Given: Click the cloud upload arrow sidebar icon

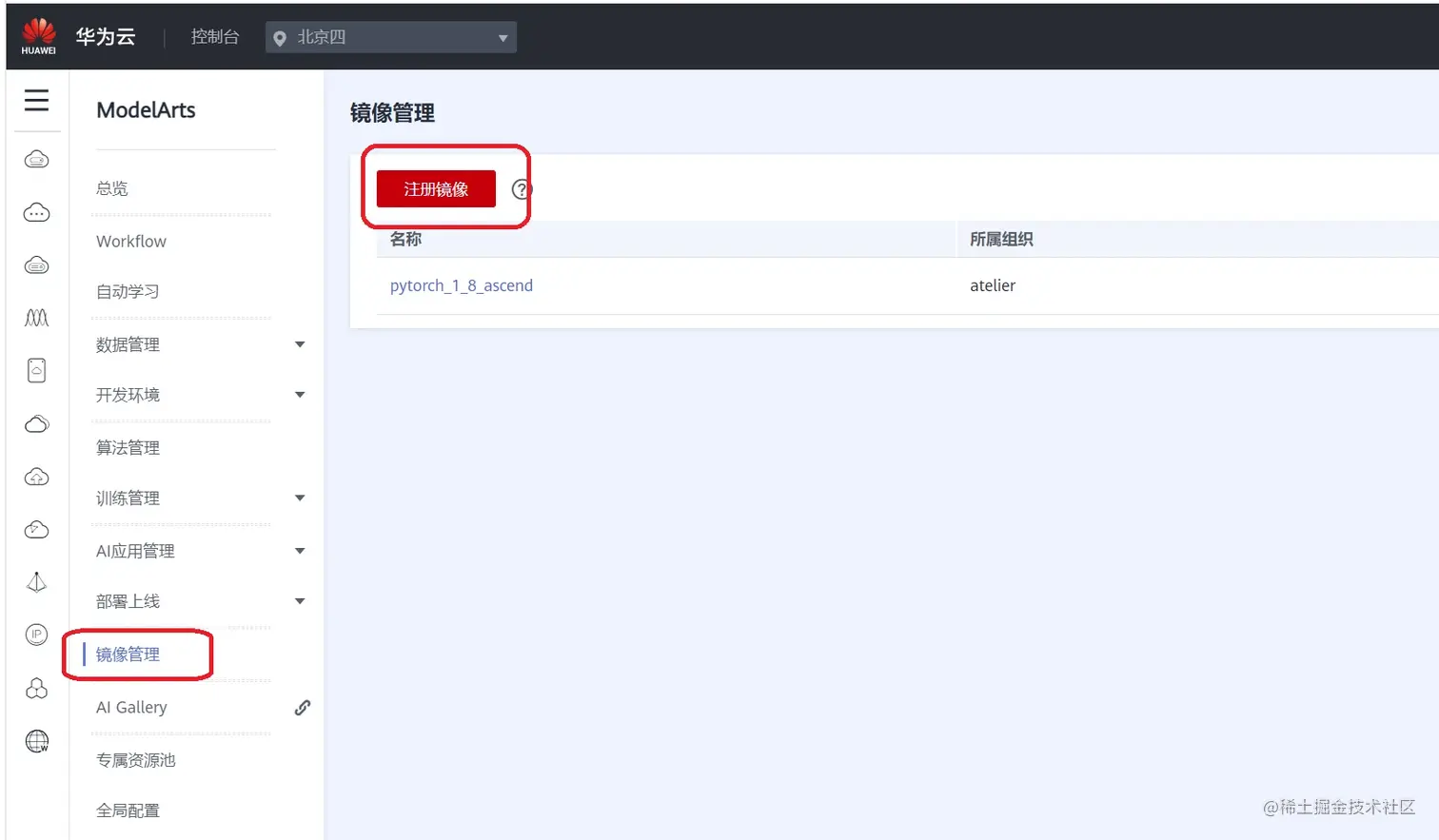Looking at the screenshot, I should [36, 477].
